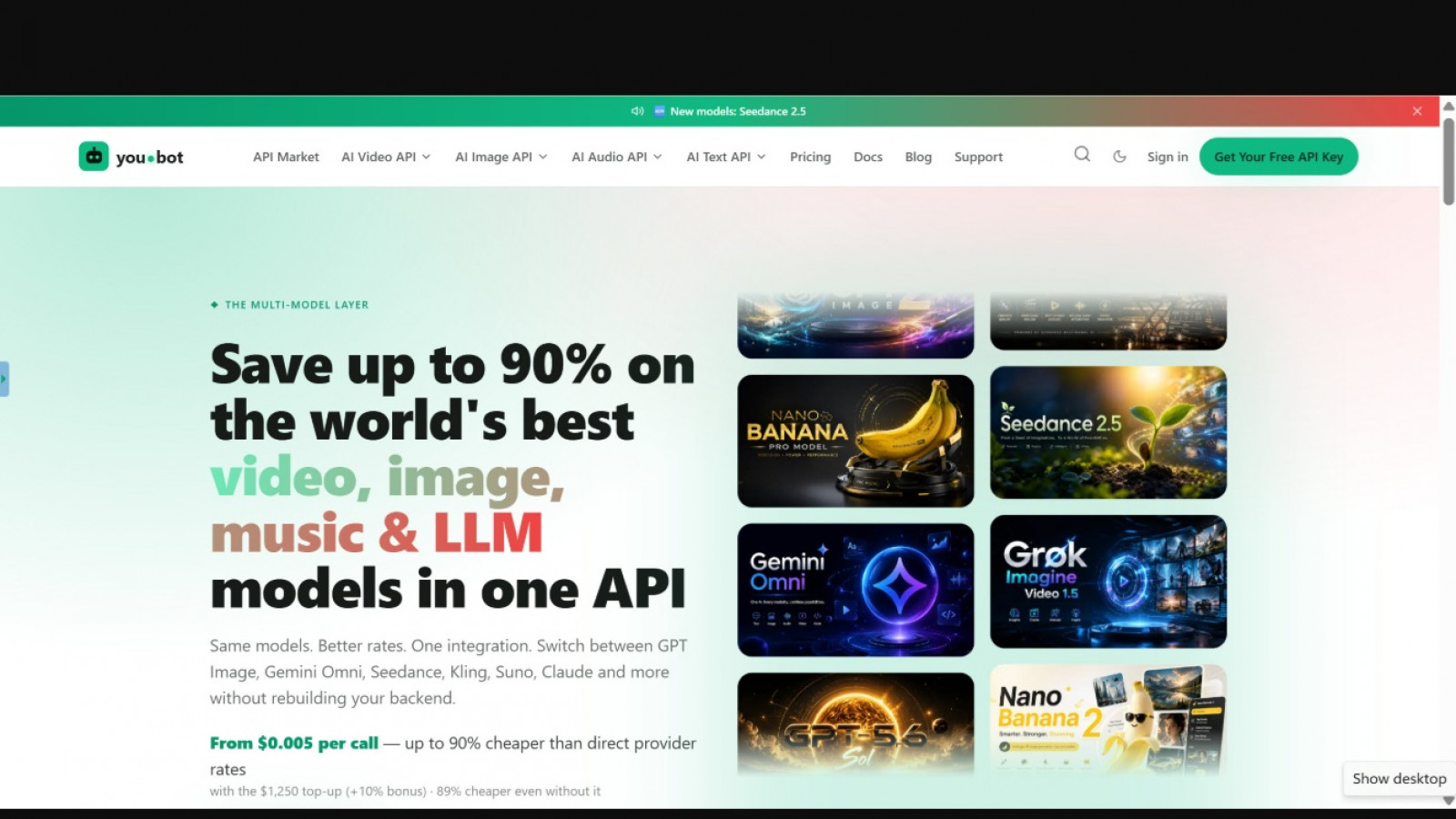The height and width of the screenshot is (819, 1456).
Task: Close the announcement banner
Action: tap(1417, 111)
